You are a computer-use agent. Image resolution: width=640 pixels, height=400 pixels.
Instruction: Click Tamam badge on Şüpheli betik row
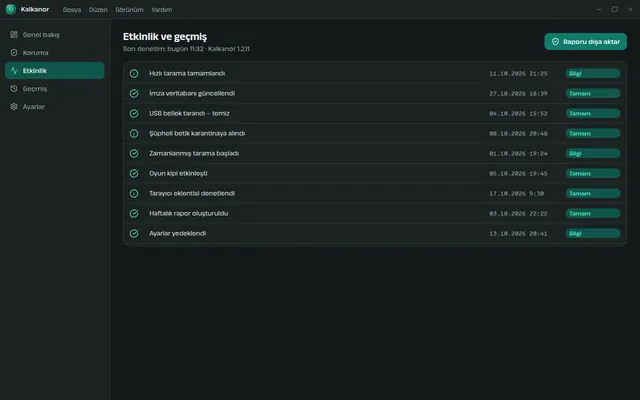click(x=593, y=133)
